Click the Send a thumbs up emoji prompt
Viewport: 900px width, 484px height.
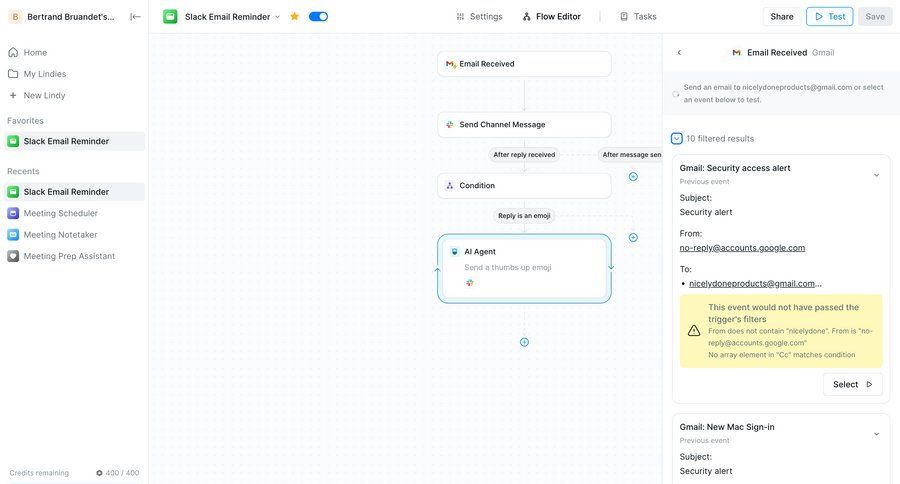click(507, 268)
